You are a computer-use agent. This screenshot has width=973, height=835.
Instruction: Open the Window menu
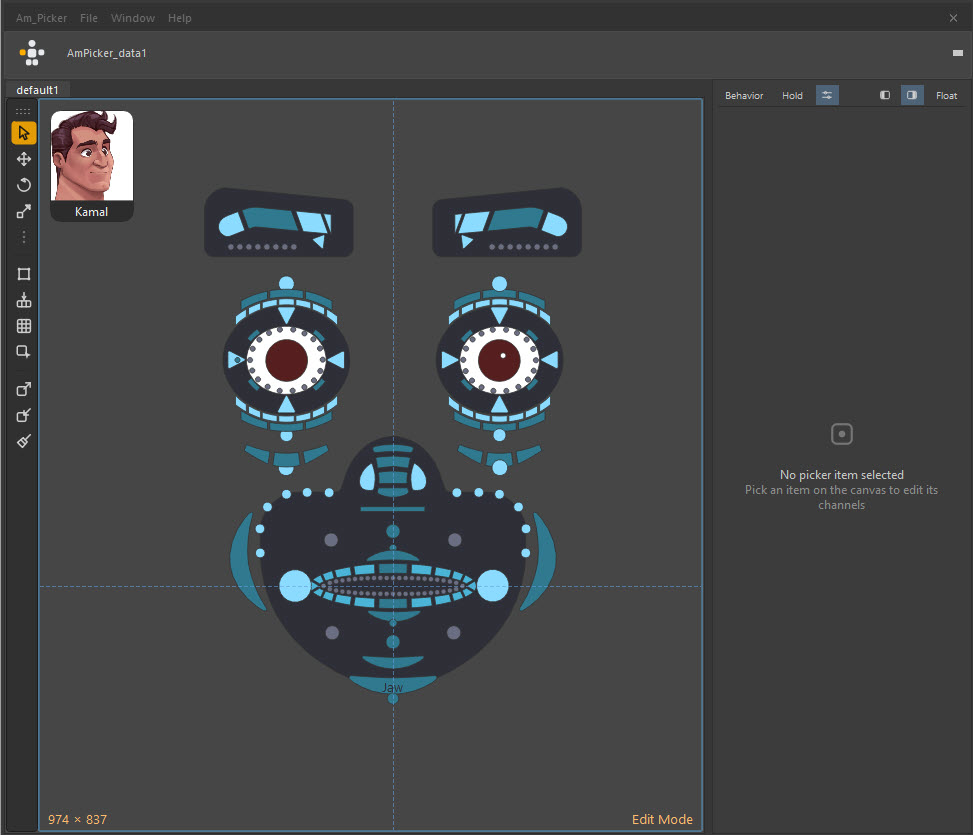coord(133,18)
